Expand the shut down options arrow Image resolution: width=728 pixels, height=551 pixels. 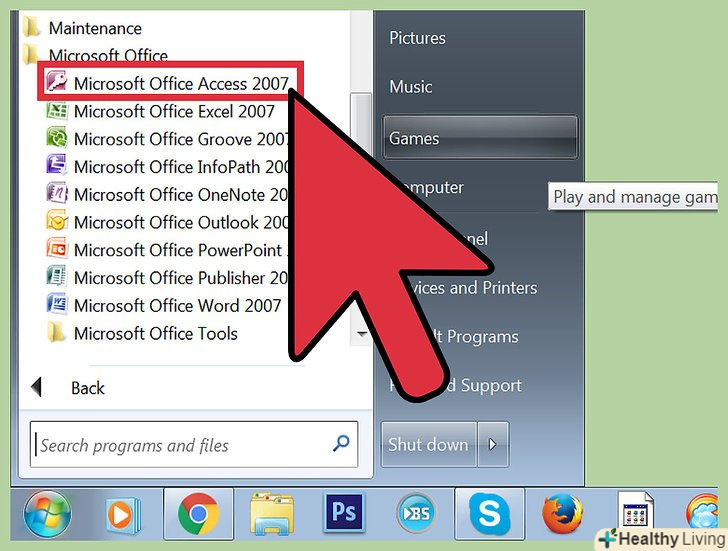coord(493,444)
